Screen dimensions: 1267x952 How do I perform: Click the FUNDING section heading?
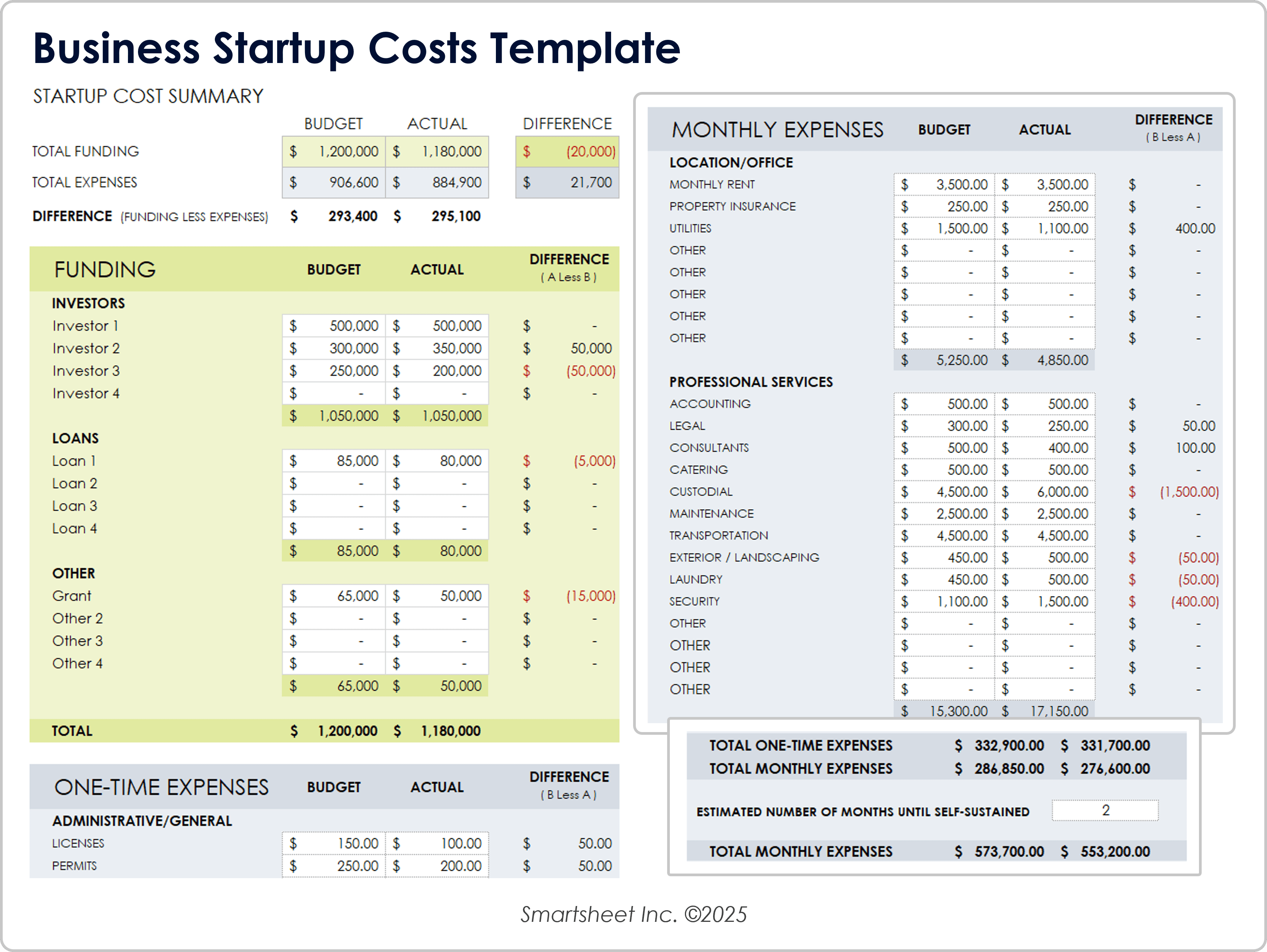(105, 269)
